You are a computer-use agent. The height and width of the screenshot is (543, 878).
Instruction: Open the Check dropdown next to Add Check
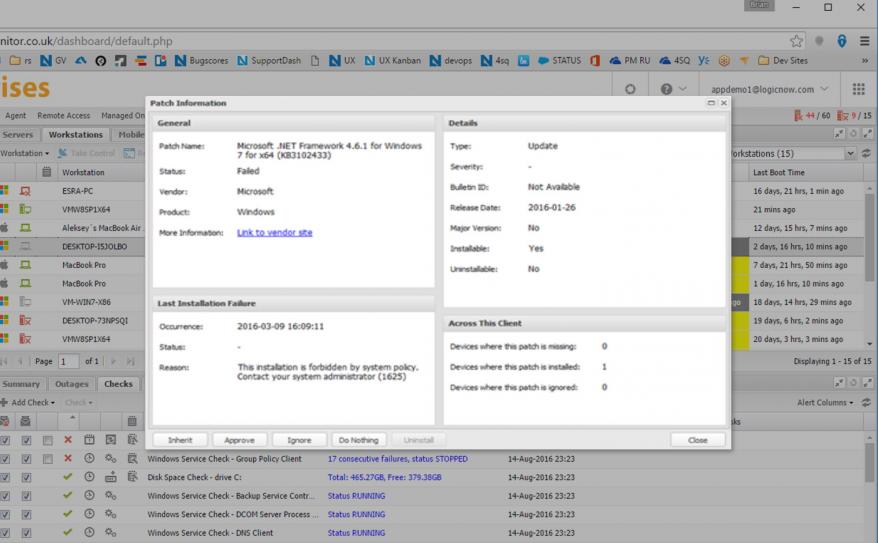(x=78, y=402)
